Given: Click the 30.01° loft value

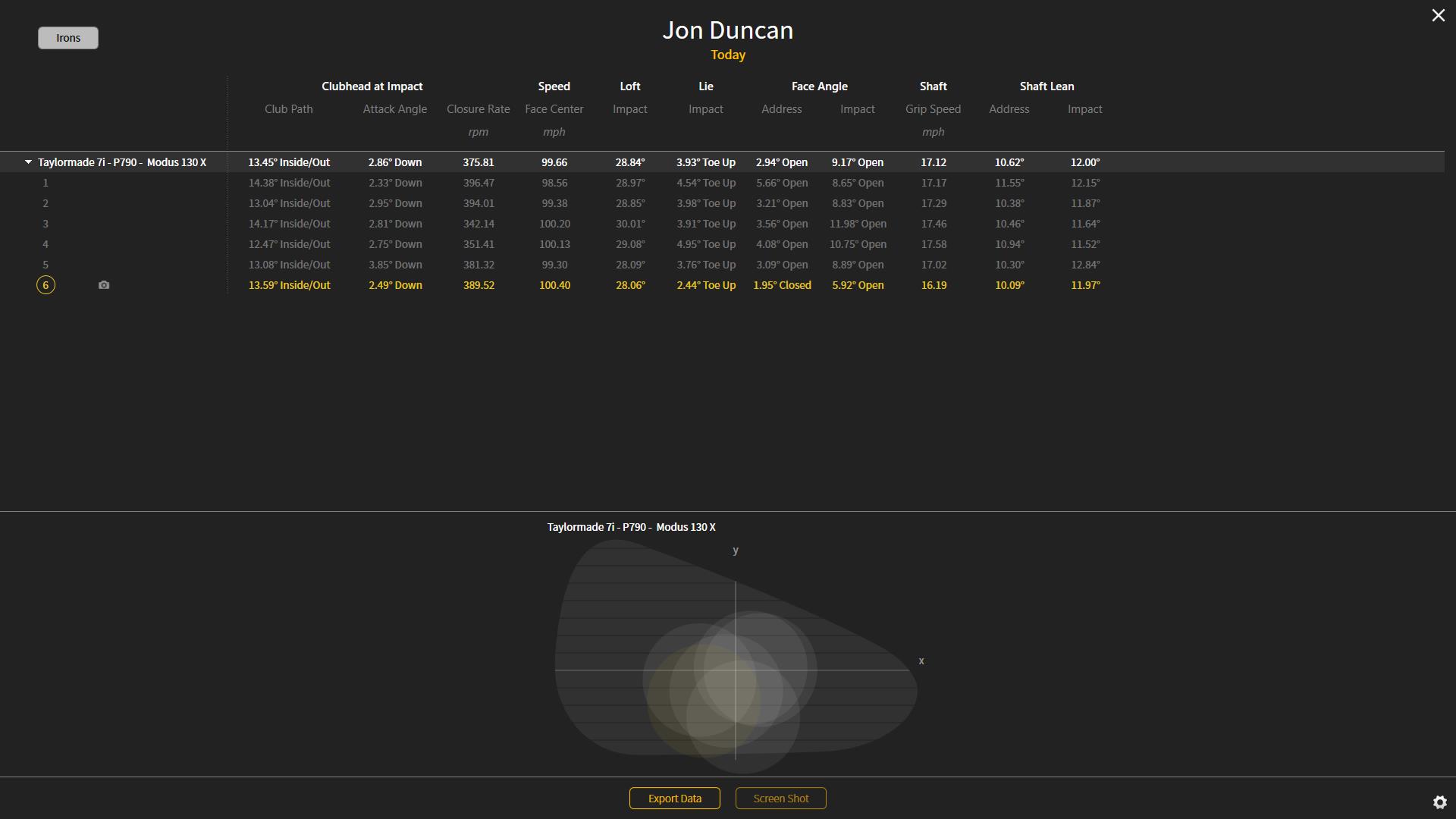Looking at the screenshot, I should (630, 224).
